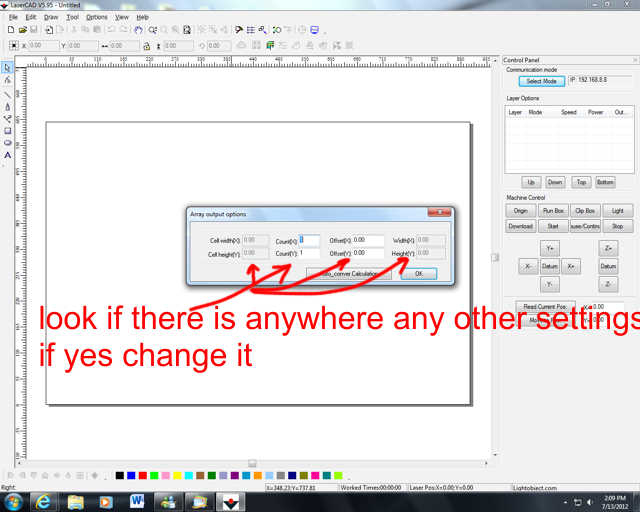This screenshot has height=512, width=640.
Task: Open the Options menu
Action: click(x=96, y=17)
